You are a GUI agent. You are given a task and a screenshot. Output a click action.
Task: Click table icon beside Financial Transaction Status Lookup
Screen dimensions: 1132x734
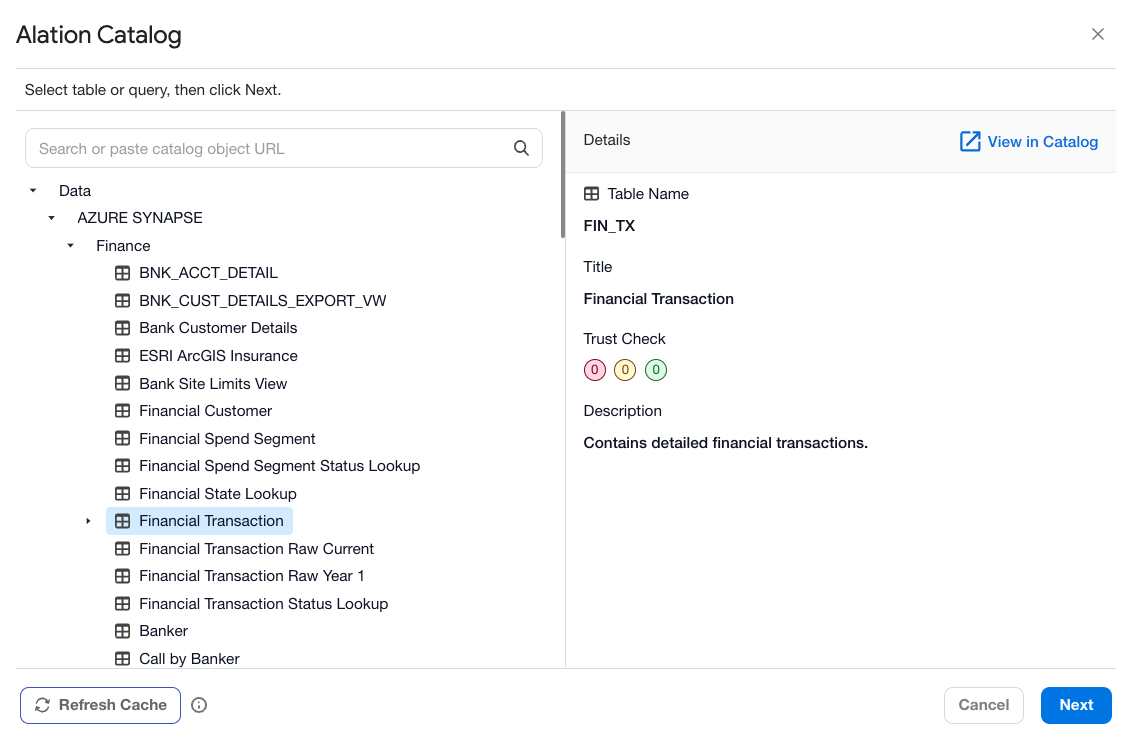tap(123, 603)
